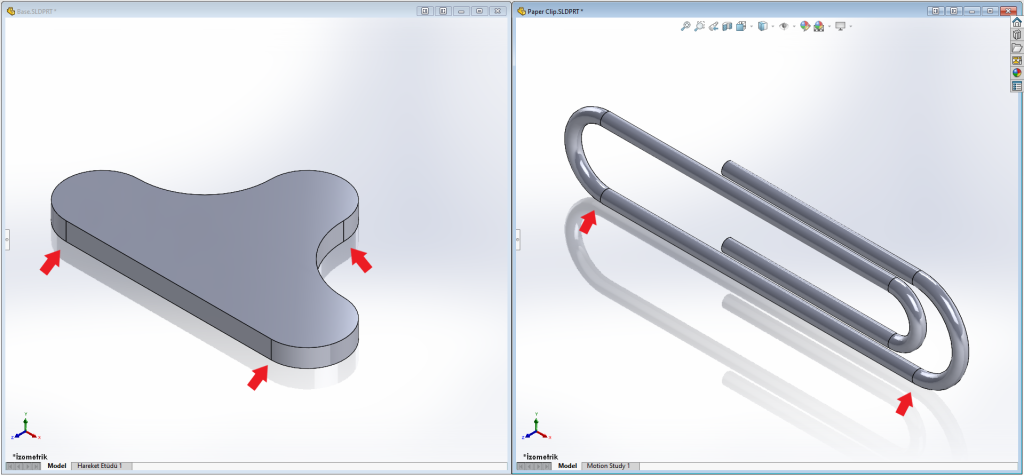
Task: Click the Zoom to Fit magnifier icon
Action: [x=686, y=26]
